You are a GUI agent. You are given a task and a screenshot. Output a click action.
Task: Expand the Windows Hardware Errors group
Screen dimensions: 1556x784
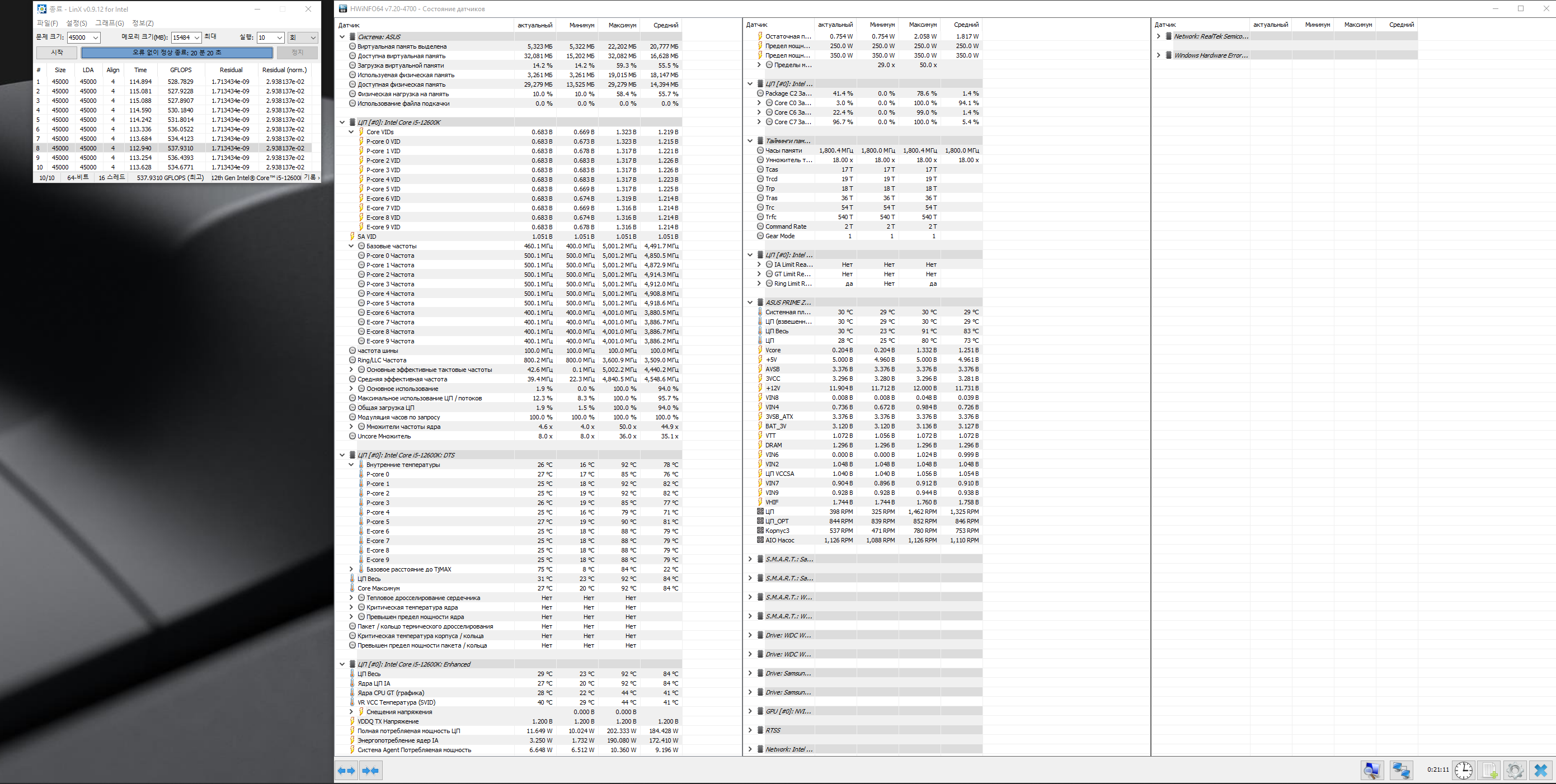1159,55
